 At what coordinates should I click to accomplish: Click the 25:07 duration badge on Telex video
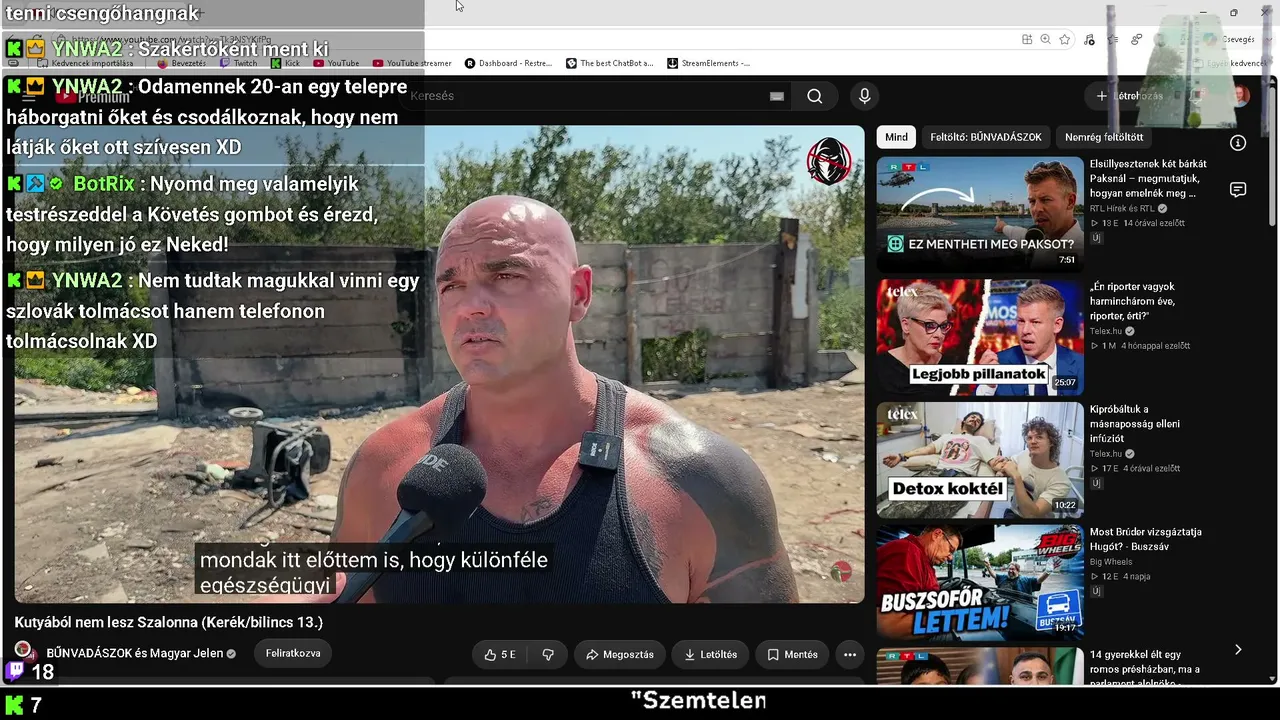click(1065, 383)
